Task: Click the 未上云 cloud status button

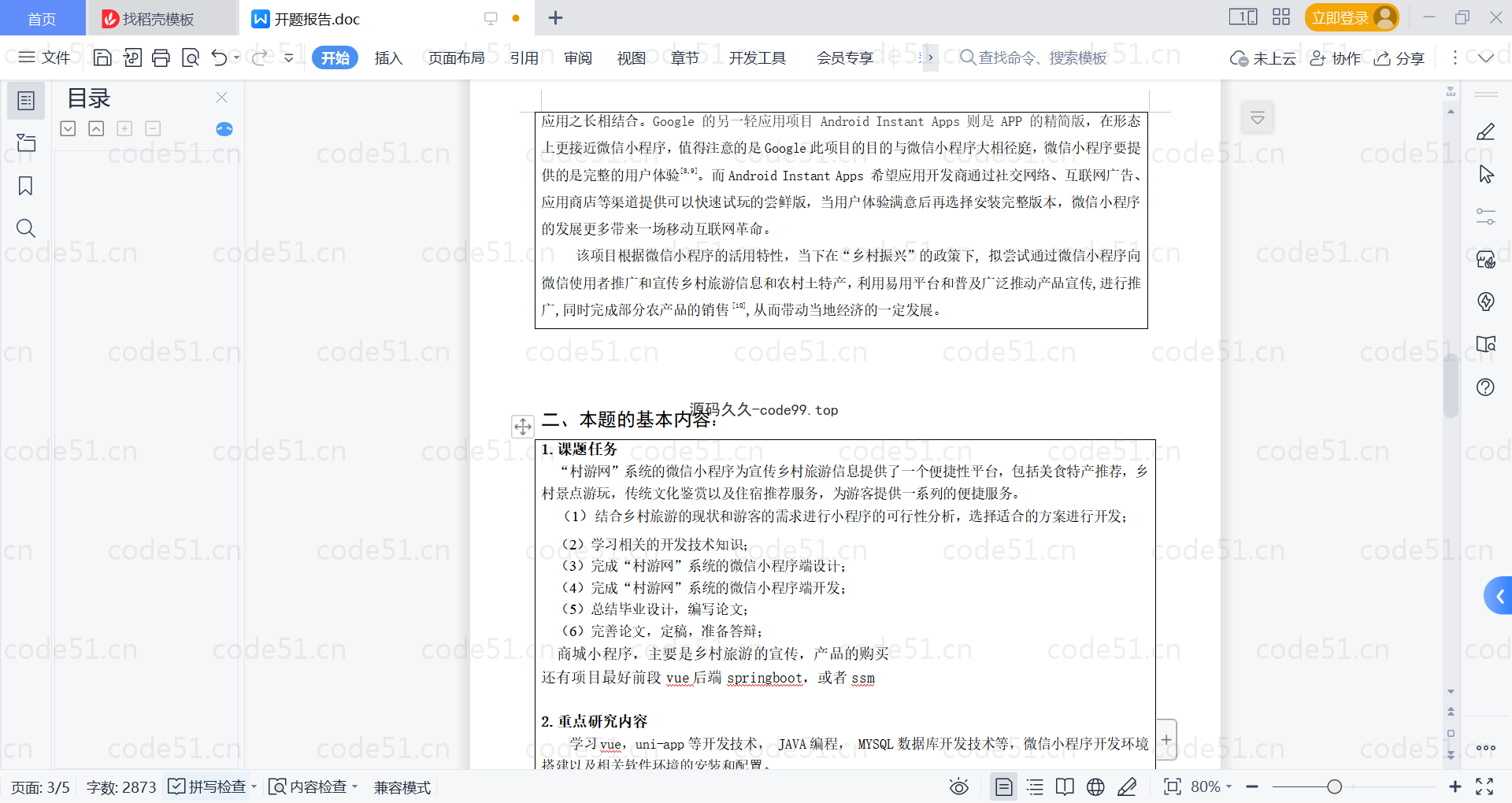Action: (x=1262, y=58)
